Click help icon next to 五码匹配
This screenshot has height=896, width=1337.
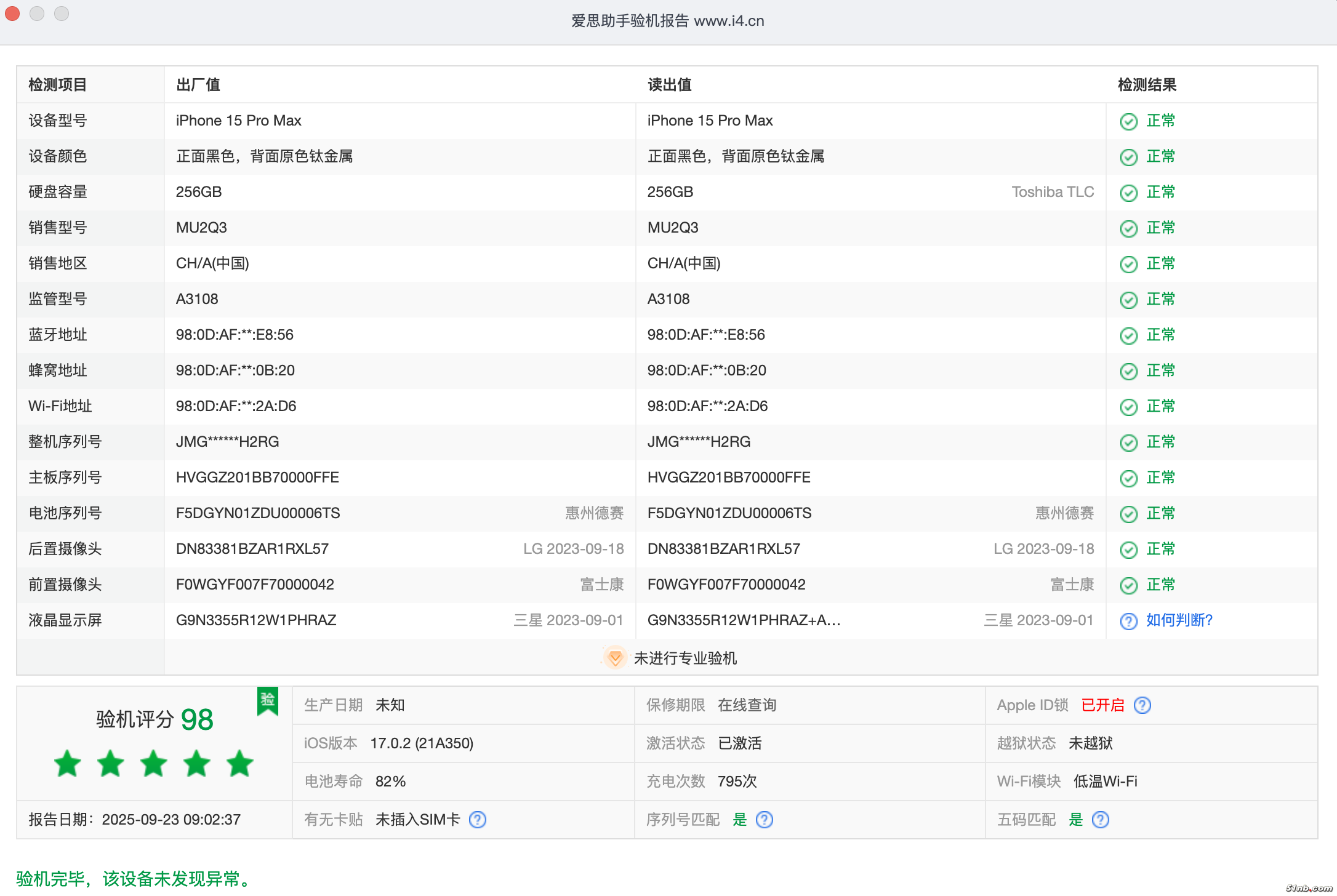point(1100,820)
